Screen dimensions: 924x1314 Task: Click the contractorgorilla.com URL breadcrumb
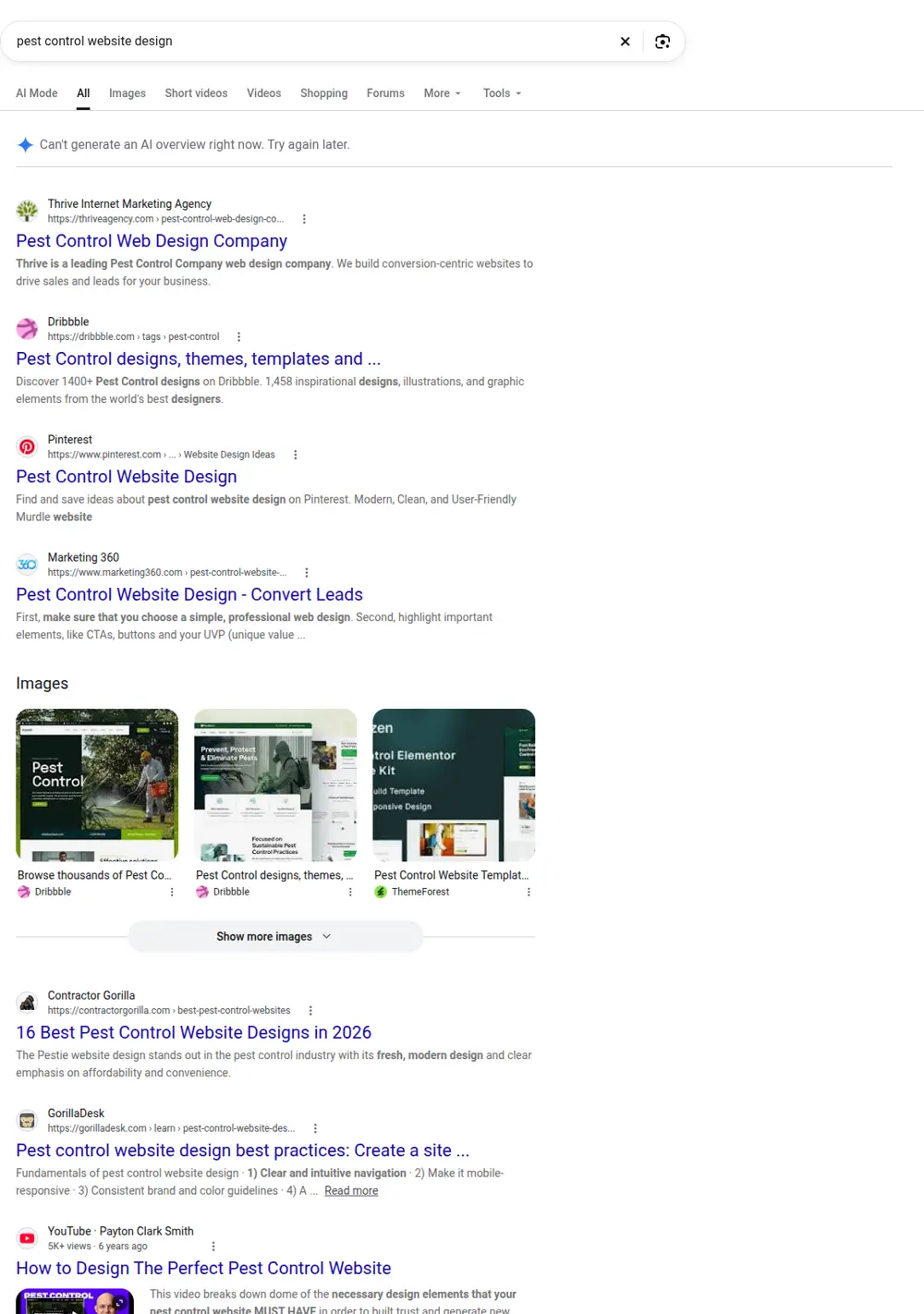(x=169, y=1011)
